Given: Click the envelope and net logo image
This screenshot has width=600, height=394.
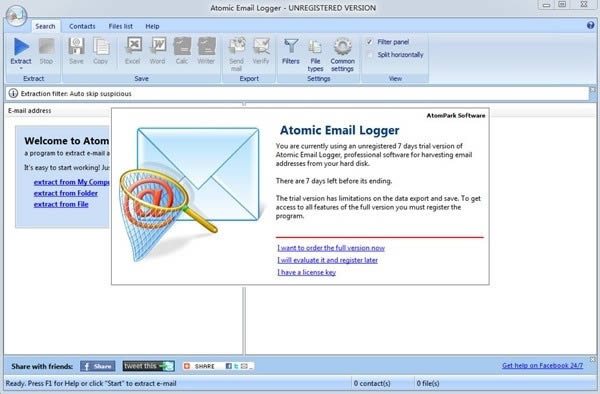Looking at the screenshot, I should coord(191,194).
